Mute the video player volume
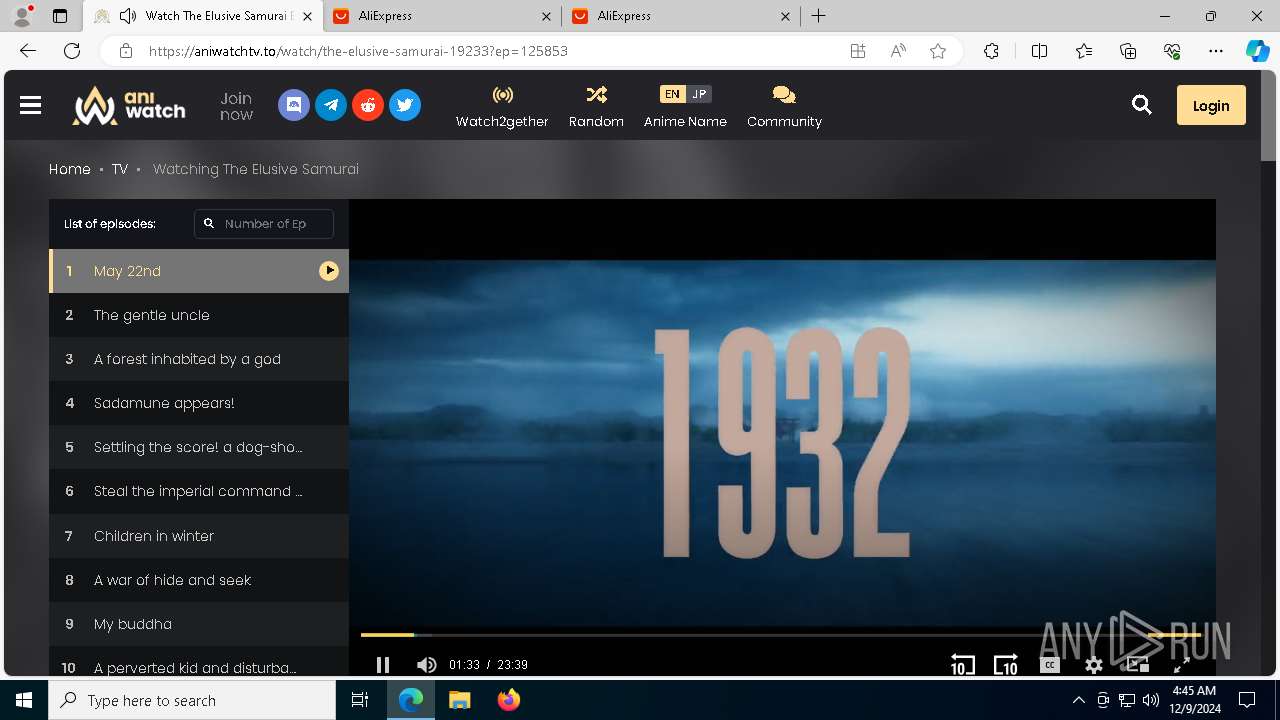1280x720 pixels. pos(426,665)
